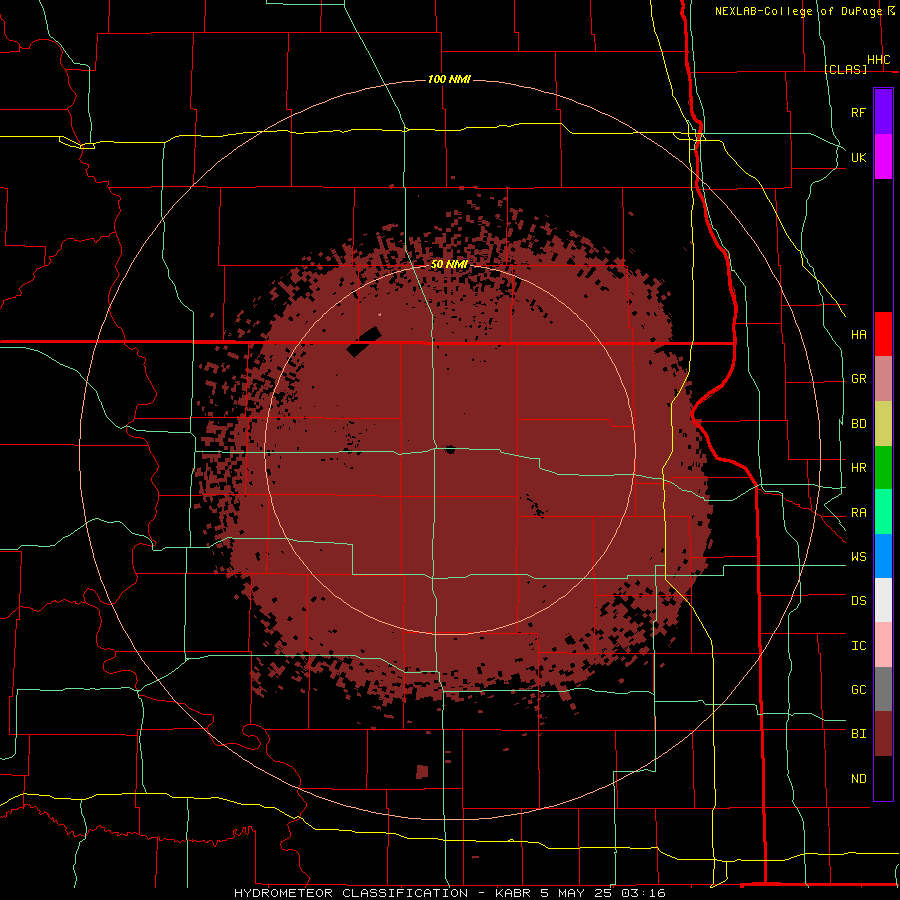
Task: Click the "UK" legend label
Action: (x=858, y=157)
